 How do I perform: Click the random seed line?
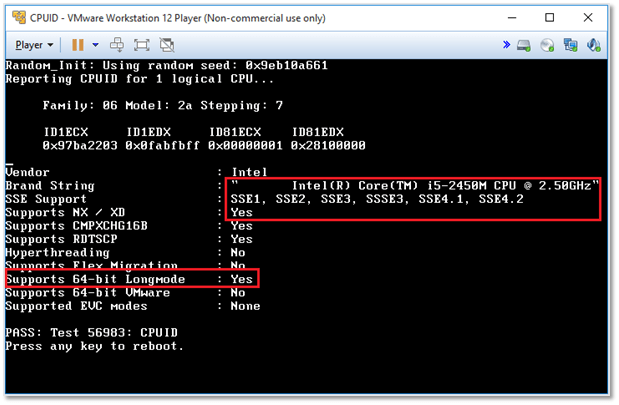tap(167, 65)
